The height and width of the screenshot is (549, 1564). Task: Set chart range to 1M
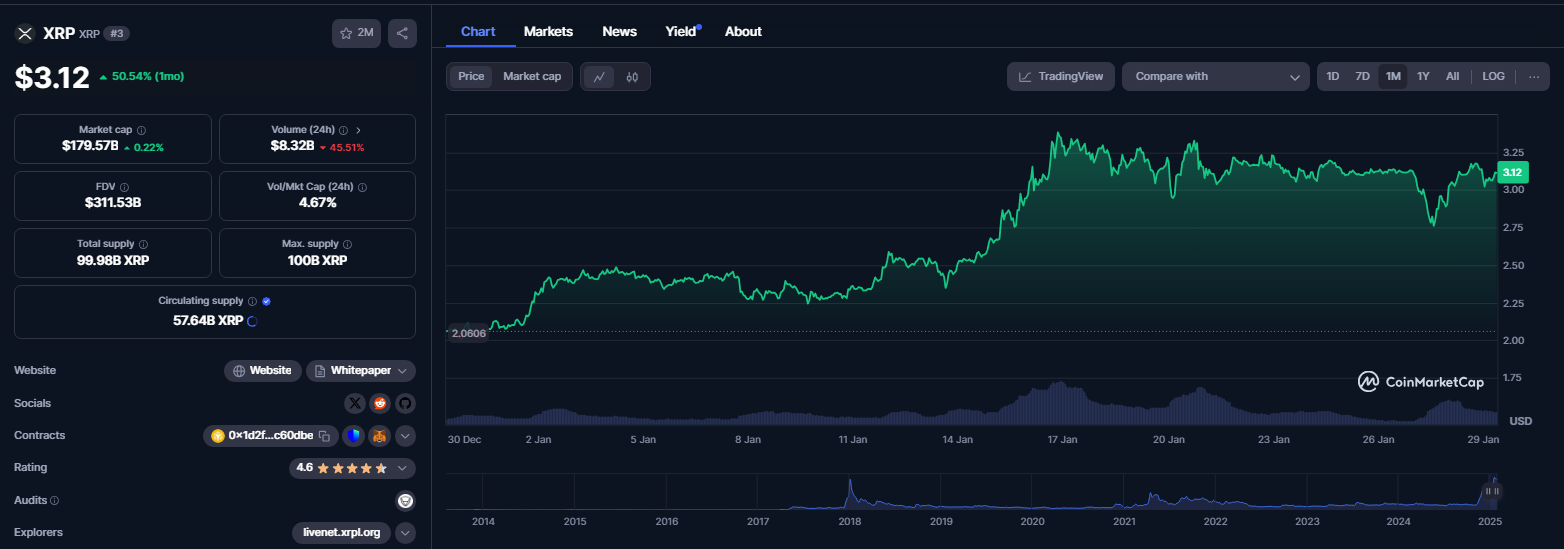(1393, 77)
